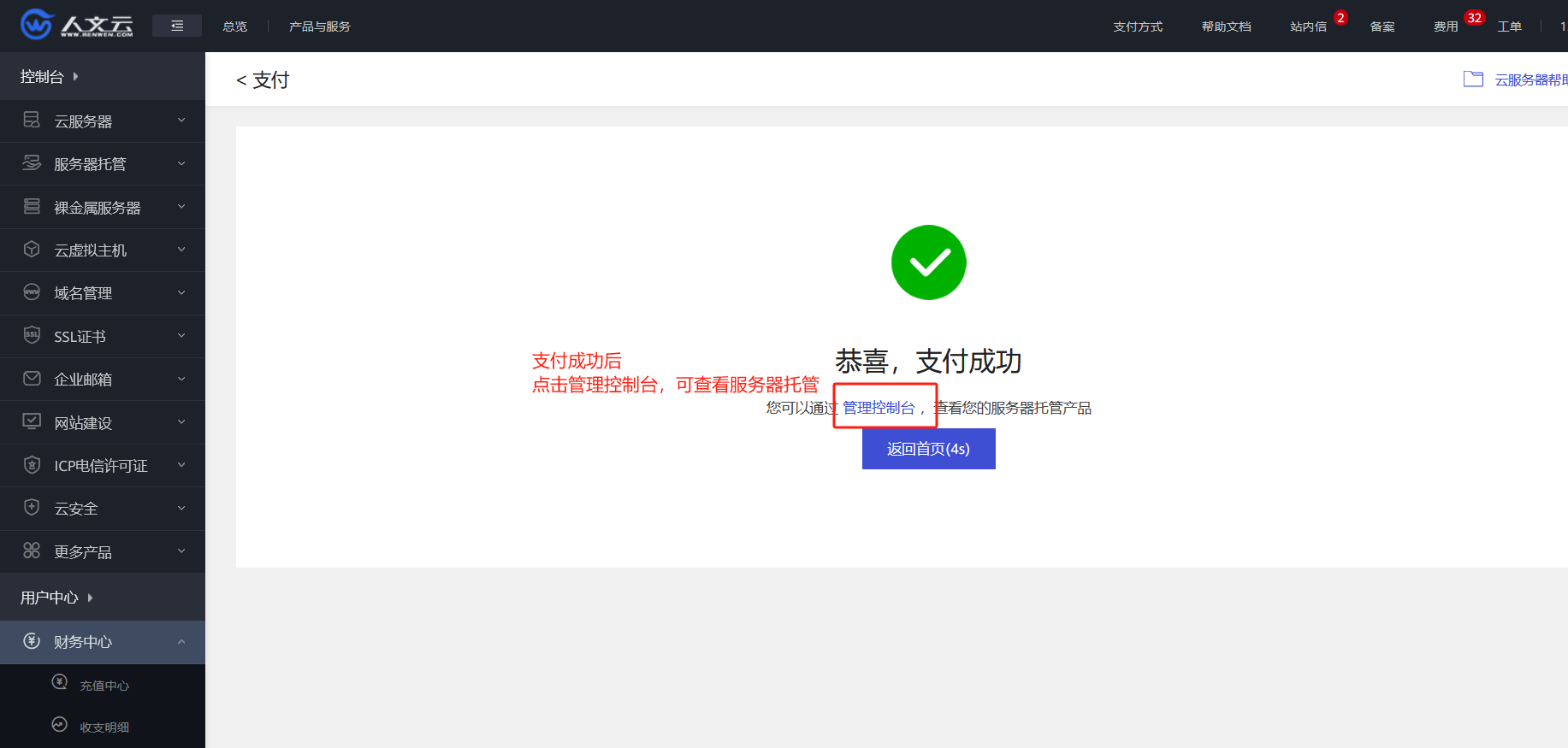Click the more products grid icon

coord(32,551)
